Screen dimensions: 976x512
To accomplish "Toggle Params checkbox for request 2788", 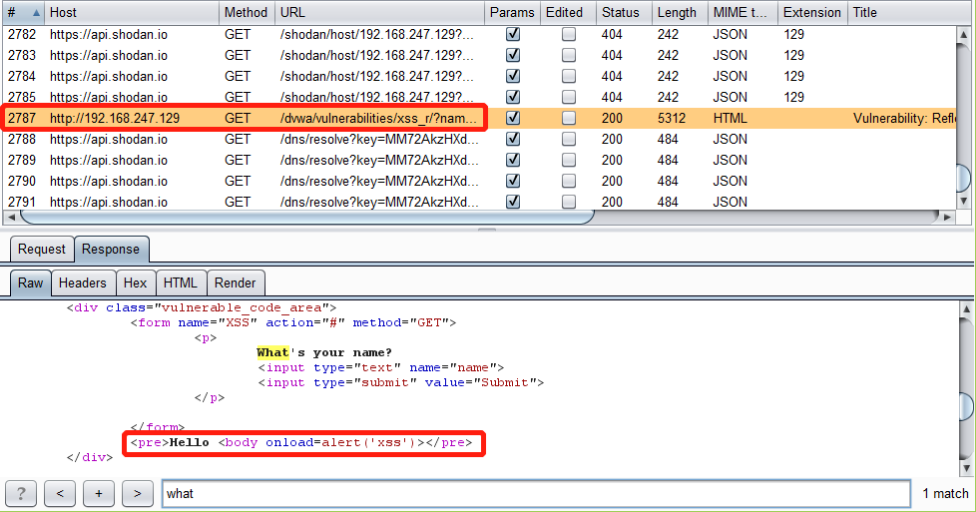I will click(513, 139).
